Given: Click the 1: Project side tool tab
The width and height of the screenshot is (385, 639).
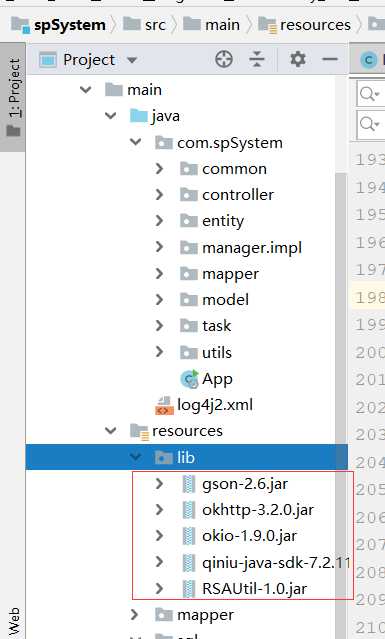Looking at the screenshot, I should pos(14,97).
